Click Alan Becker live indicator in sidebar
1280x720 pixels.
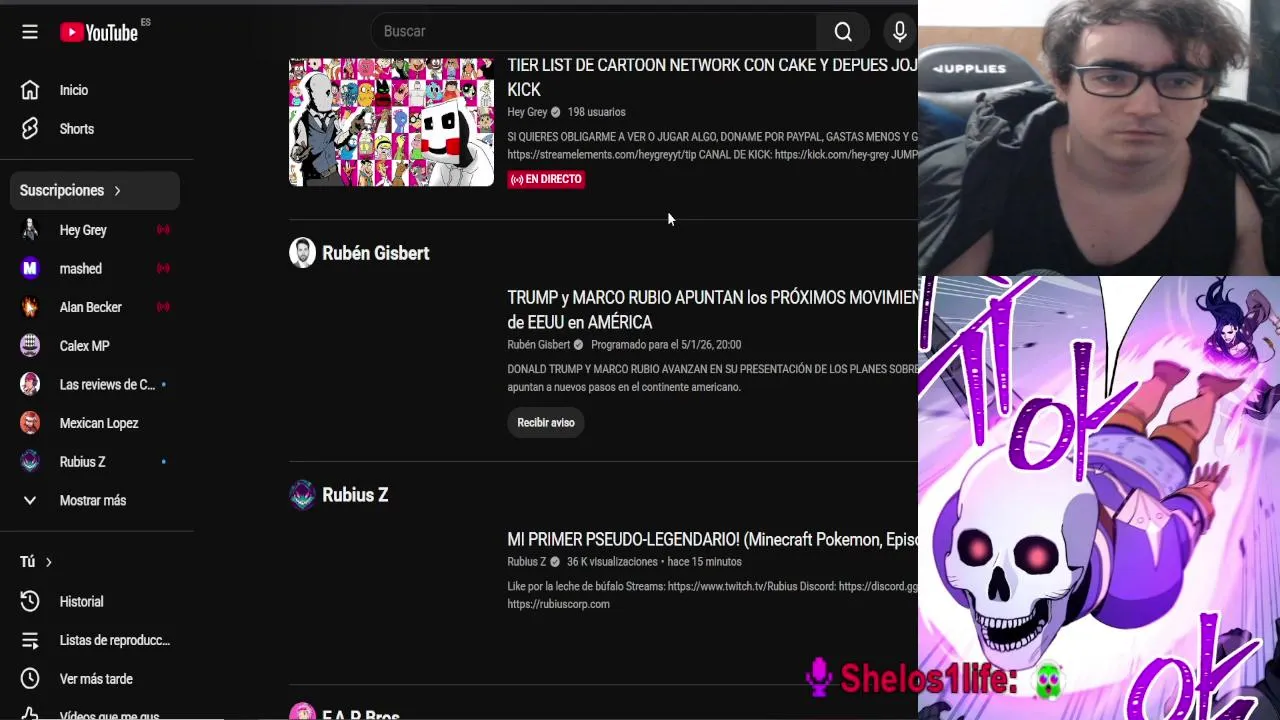[x=163, y=307]
